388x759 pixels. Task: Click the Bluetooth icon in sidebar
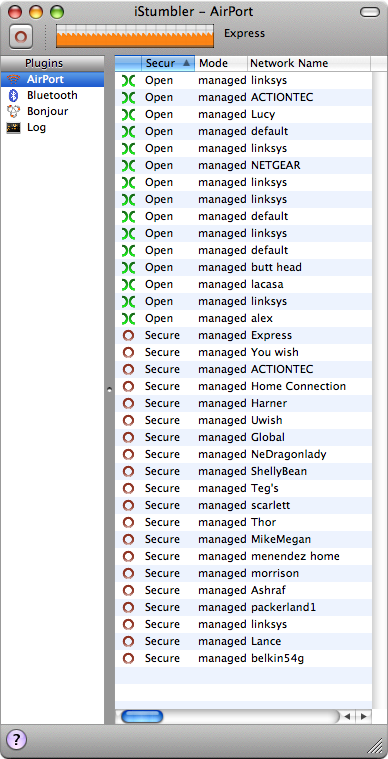pyautogui.click(x=14, y=95)
